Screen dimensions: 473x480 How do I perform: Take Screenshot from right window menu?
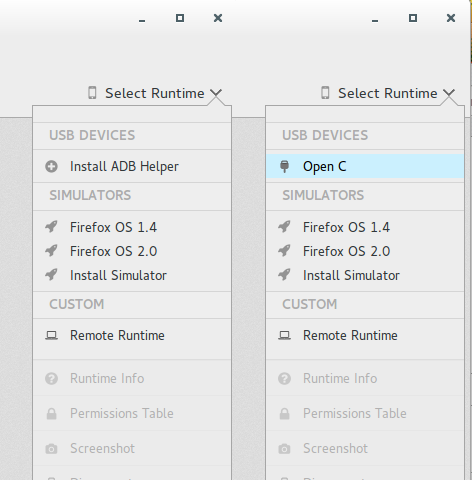pyautogui.click(x=365, y=449)
